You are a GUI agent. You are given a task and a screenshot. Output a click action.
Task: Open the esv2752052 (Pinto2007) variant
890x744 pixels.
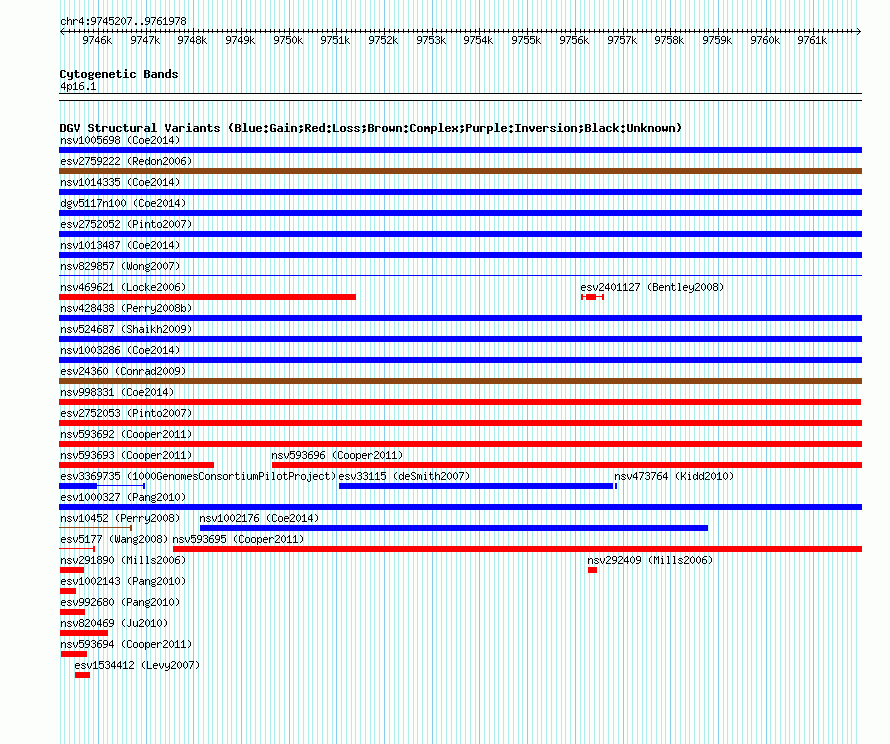click(126, 224)
